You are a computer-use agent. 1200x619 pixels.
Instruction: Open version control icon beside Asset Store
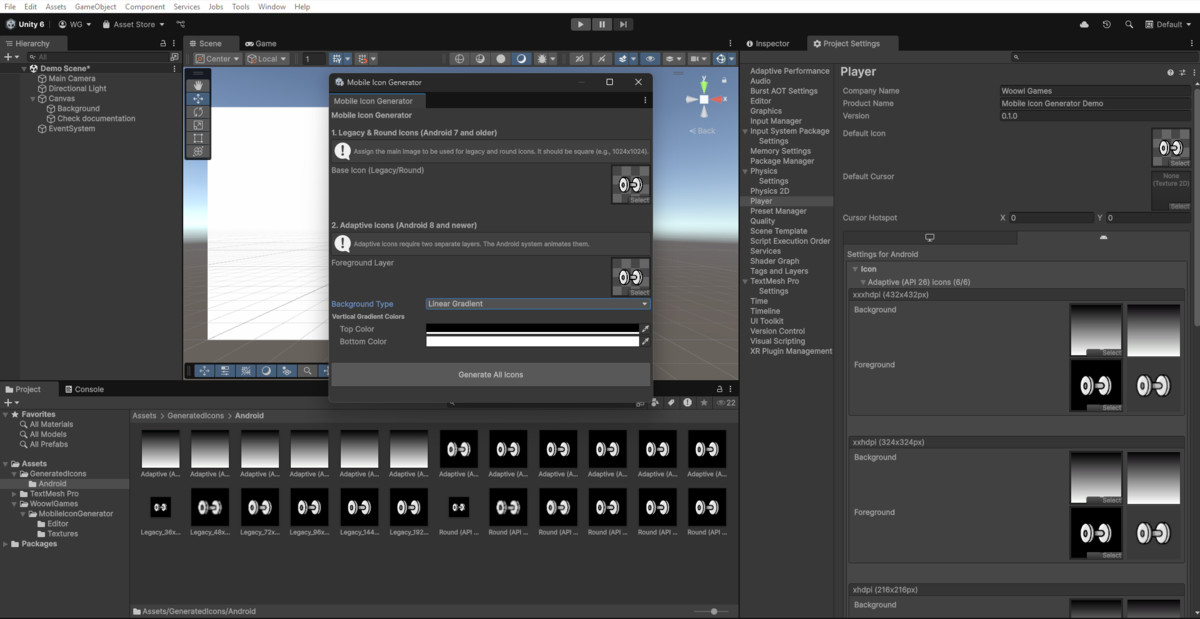(x=181, y=24)
